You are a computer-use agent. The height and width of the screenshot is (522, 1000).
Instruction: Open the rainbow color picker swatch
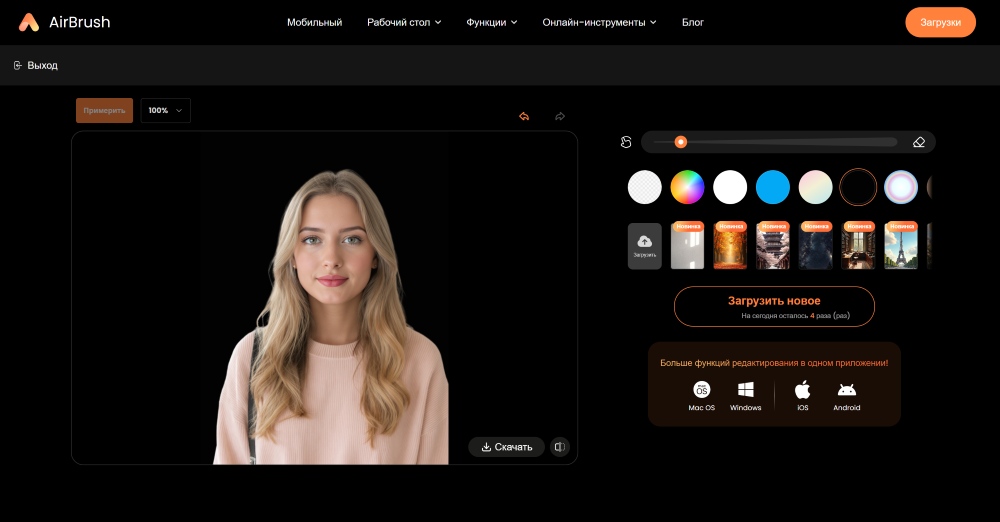click(x=688, y=187)
